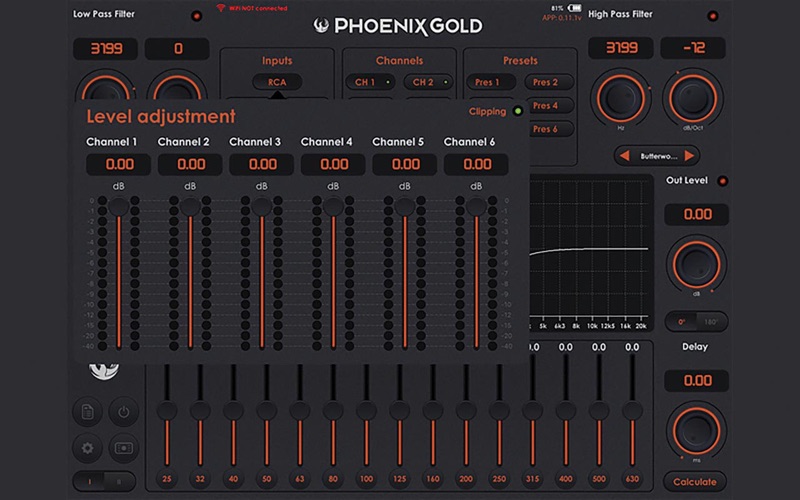Viewport: 800px width, 500px height.
Task: Toggle the Out Level indicator
Action: click(722, 181)
